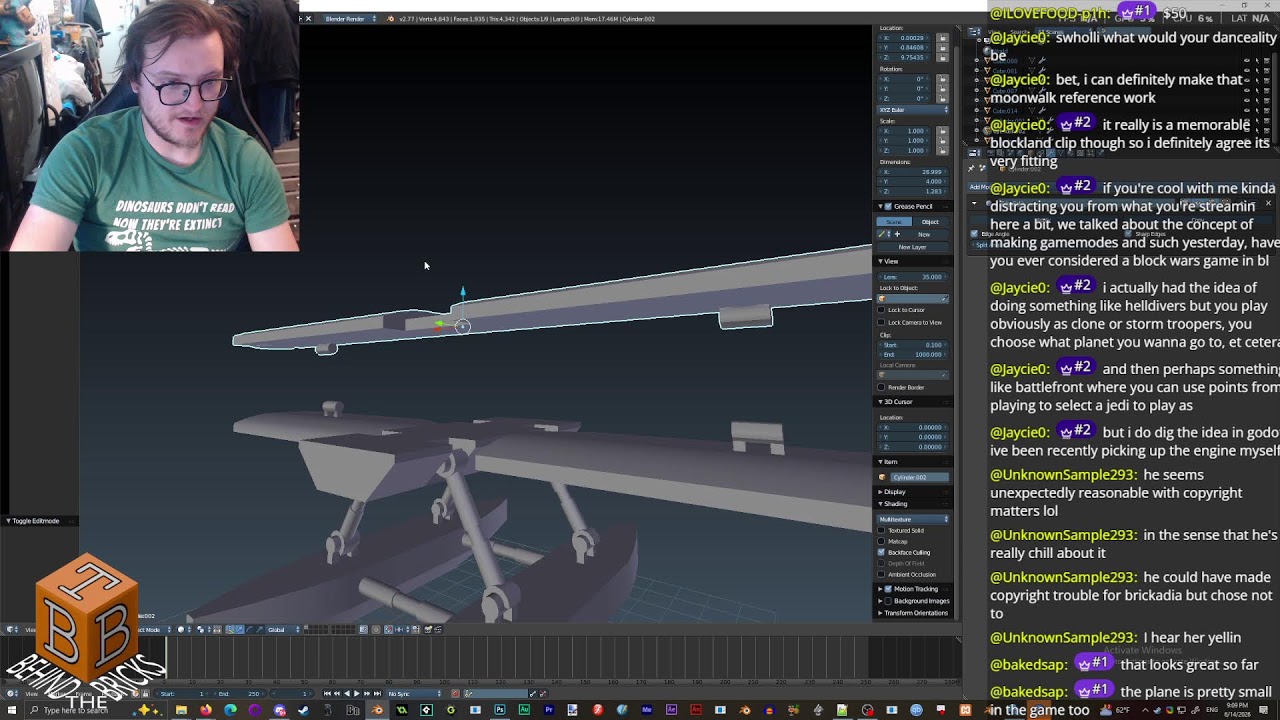This screenshot has width=1280, height=720.
Task: Switch Grease Pencil source to Object tab
Action: (x=931, y=222)
